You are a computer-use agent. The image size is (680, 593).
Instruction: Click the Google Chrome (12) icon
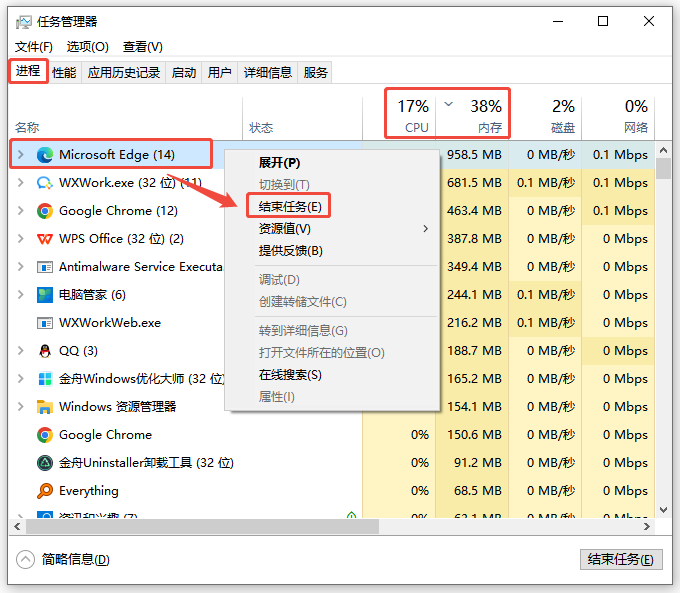45,211
